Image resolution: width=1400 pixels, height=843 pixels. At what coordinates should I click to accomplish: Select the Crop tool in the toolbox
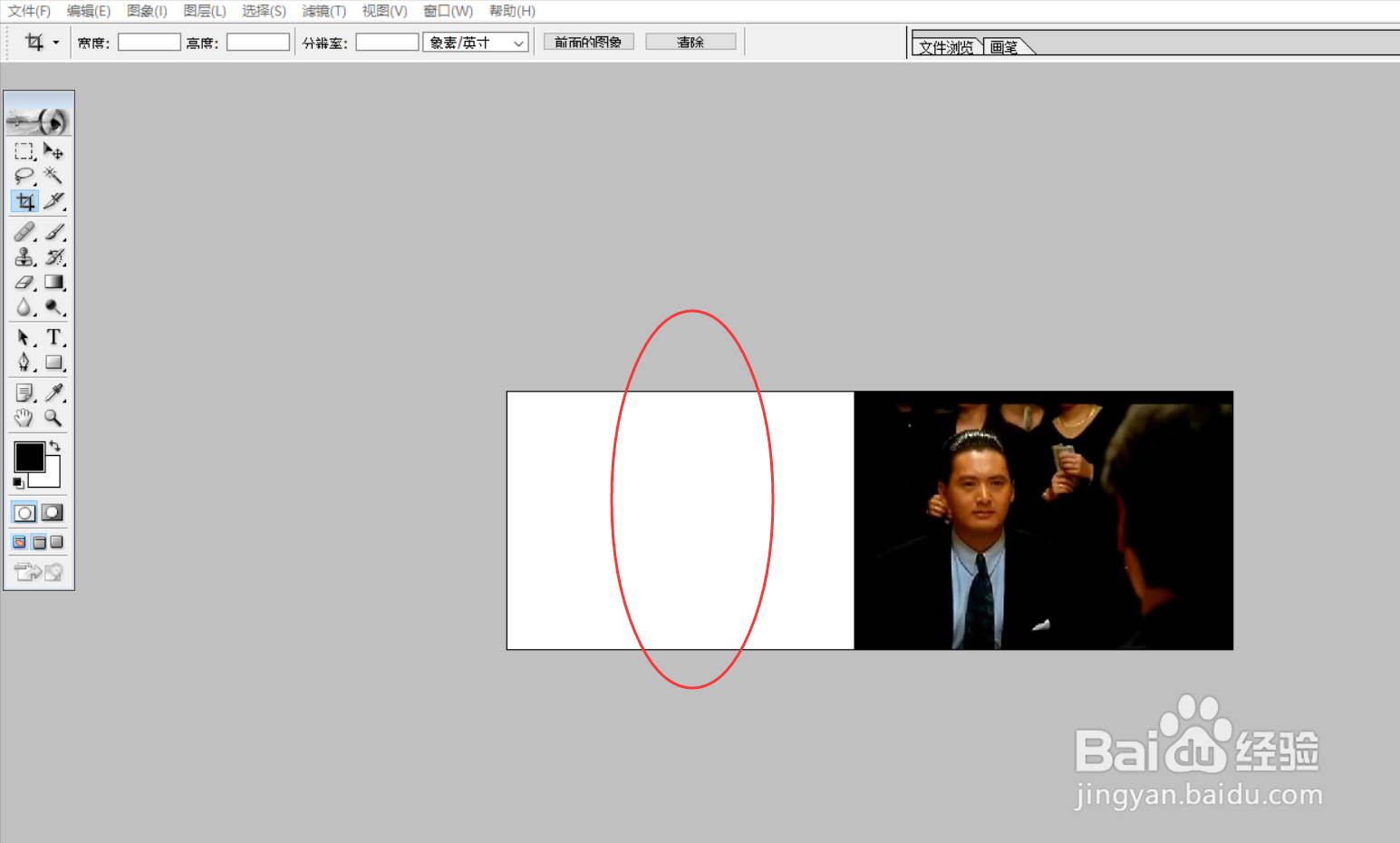24,201
